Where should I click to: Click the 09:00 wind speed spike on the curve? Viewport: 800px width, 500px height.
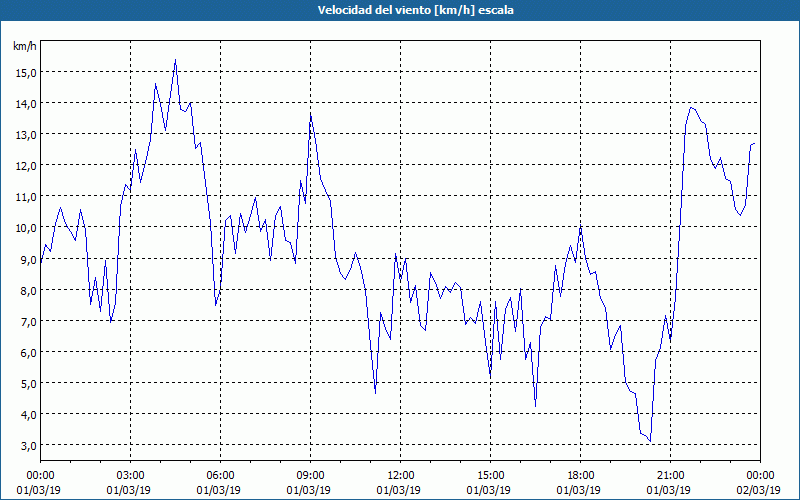pos(311,115)
